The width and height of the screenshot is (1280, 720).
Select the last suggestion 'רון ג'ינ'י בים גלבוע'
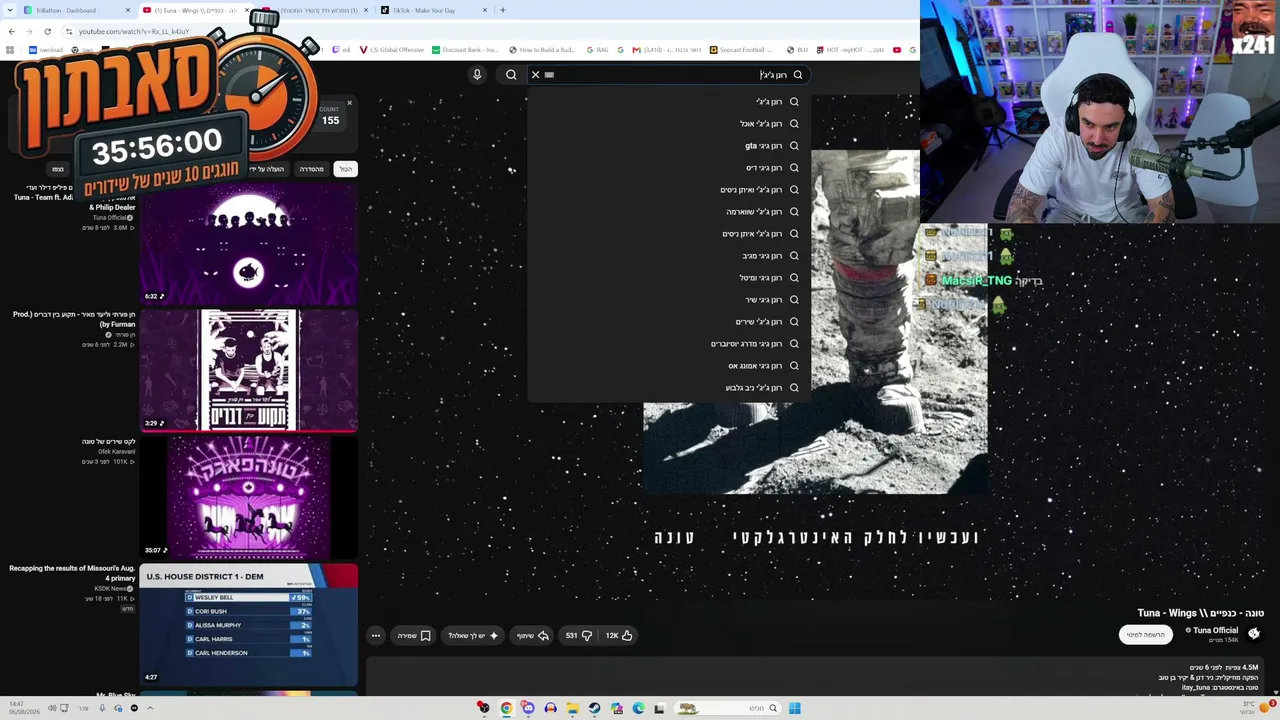pyautogui.click(x=668, y=388)
